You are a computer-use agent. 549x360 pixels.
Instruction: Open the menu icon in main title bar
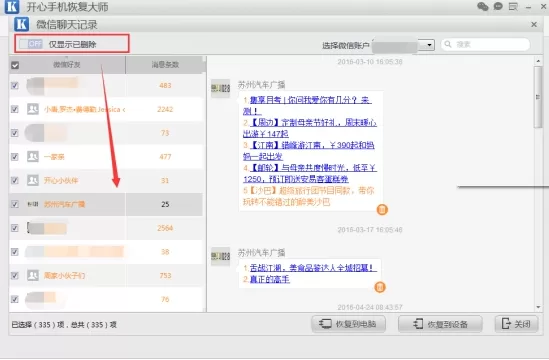click(x=513, y=6)
